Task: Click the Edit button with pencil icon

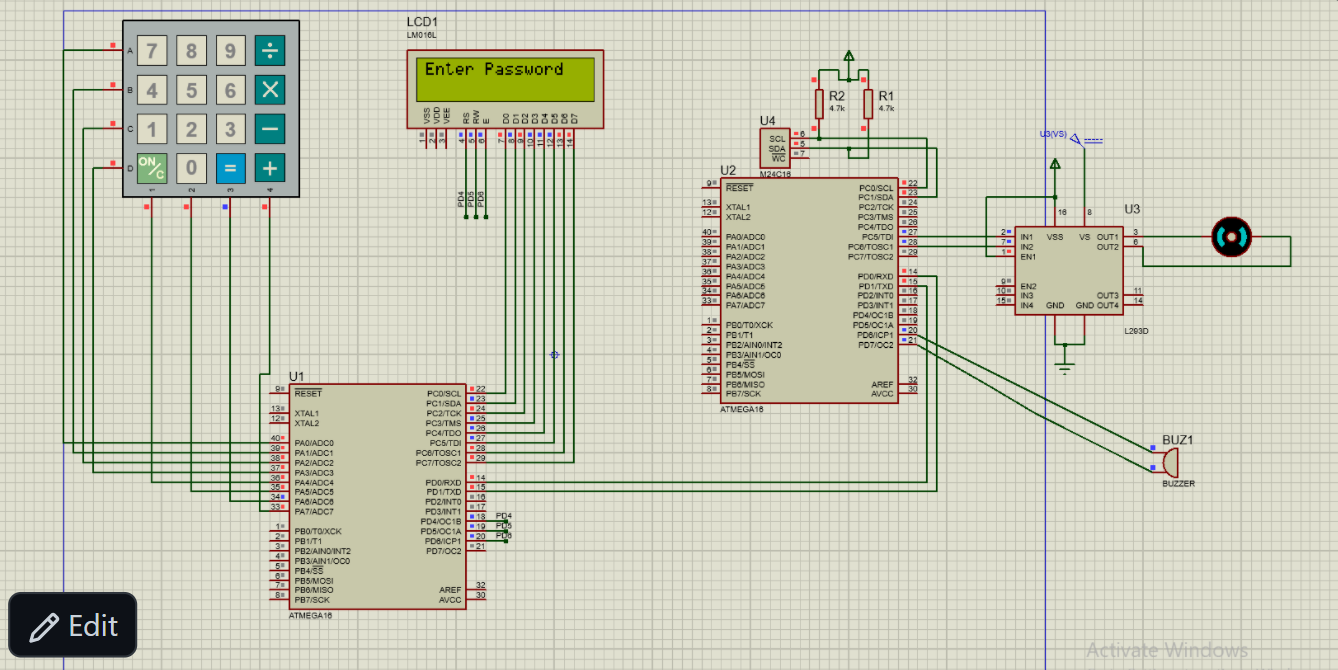Action: pos(72,626)
